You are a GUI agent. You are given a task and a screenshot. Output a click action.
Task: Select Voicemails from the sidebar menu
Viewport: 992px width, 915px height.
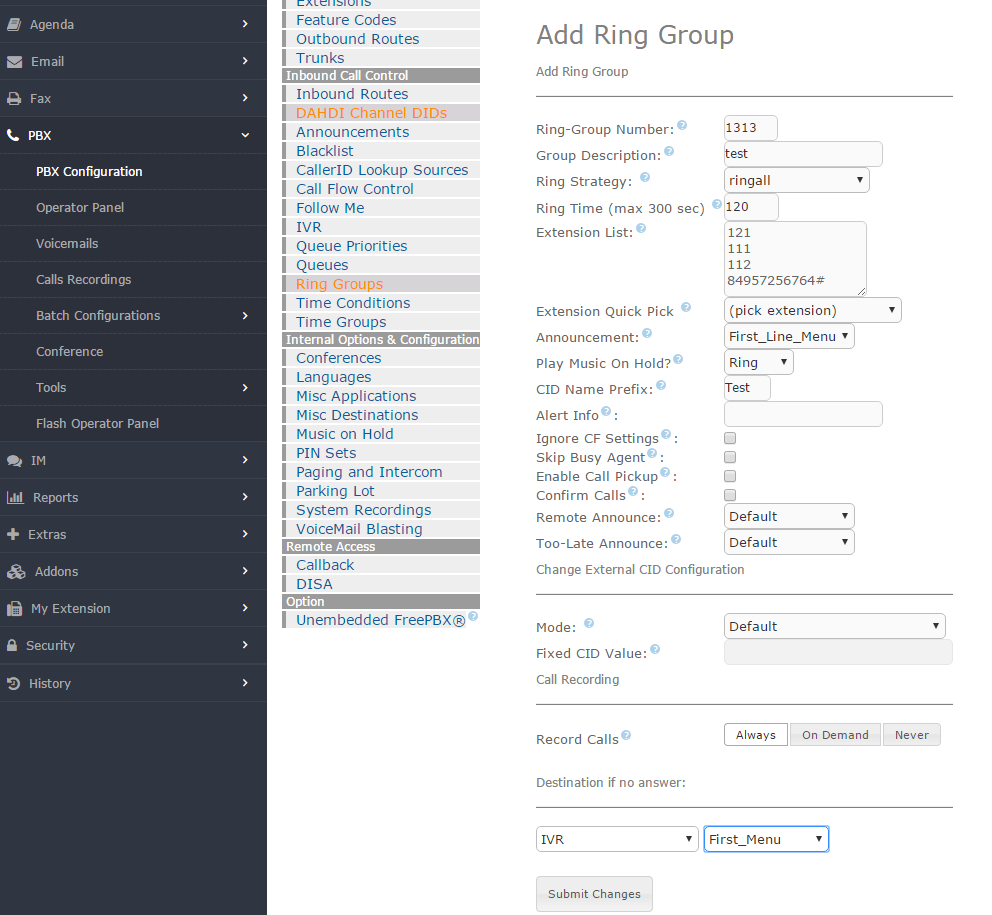coord(67,244)
